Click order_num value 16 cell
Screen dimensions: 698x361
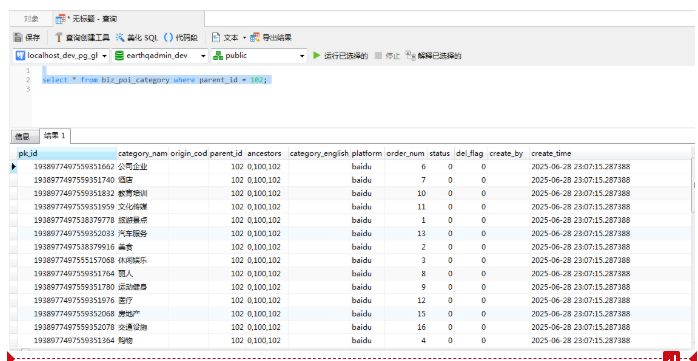click(406, 327)
